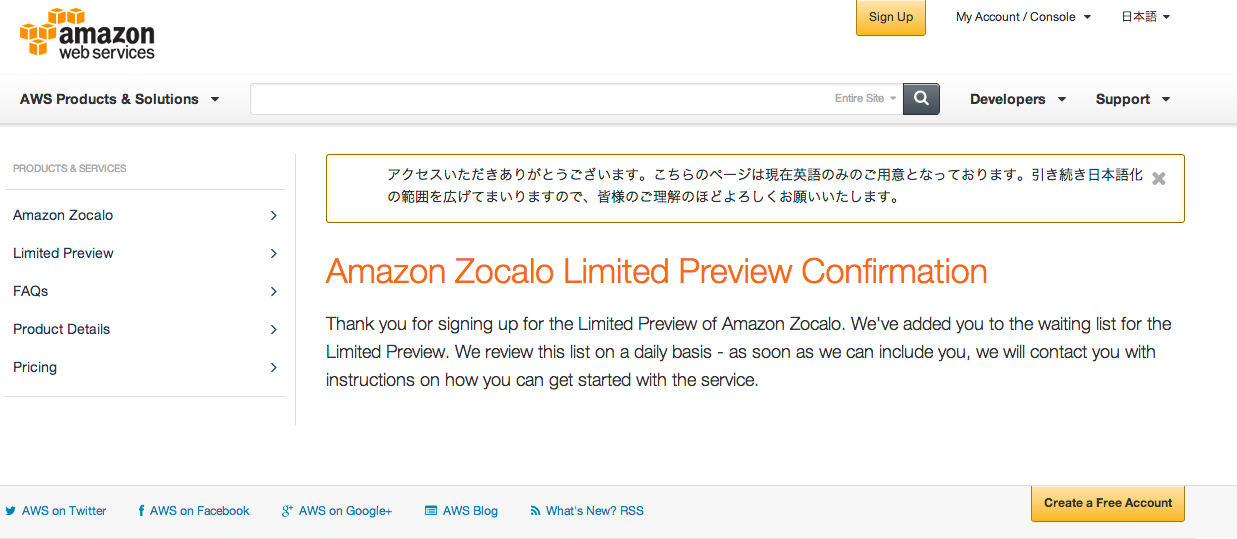This screenshot has height=539, width=1237.
Task: Click in the site search field
Action: [540, 99]
